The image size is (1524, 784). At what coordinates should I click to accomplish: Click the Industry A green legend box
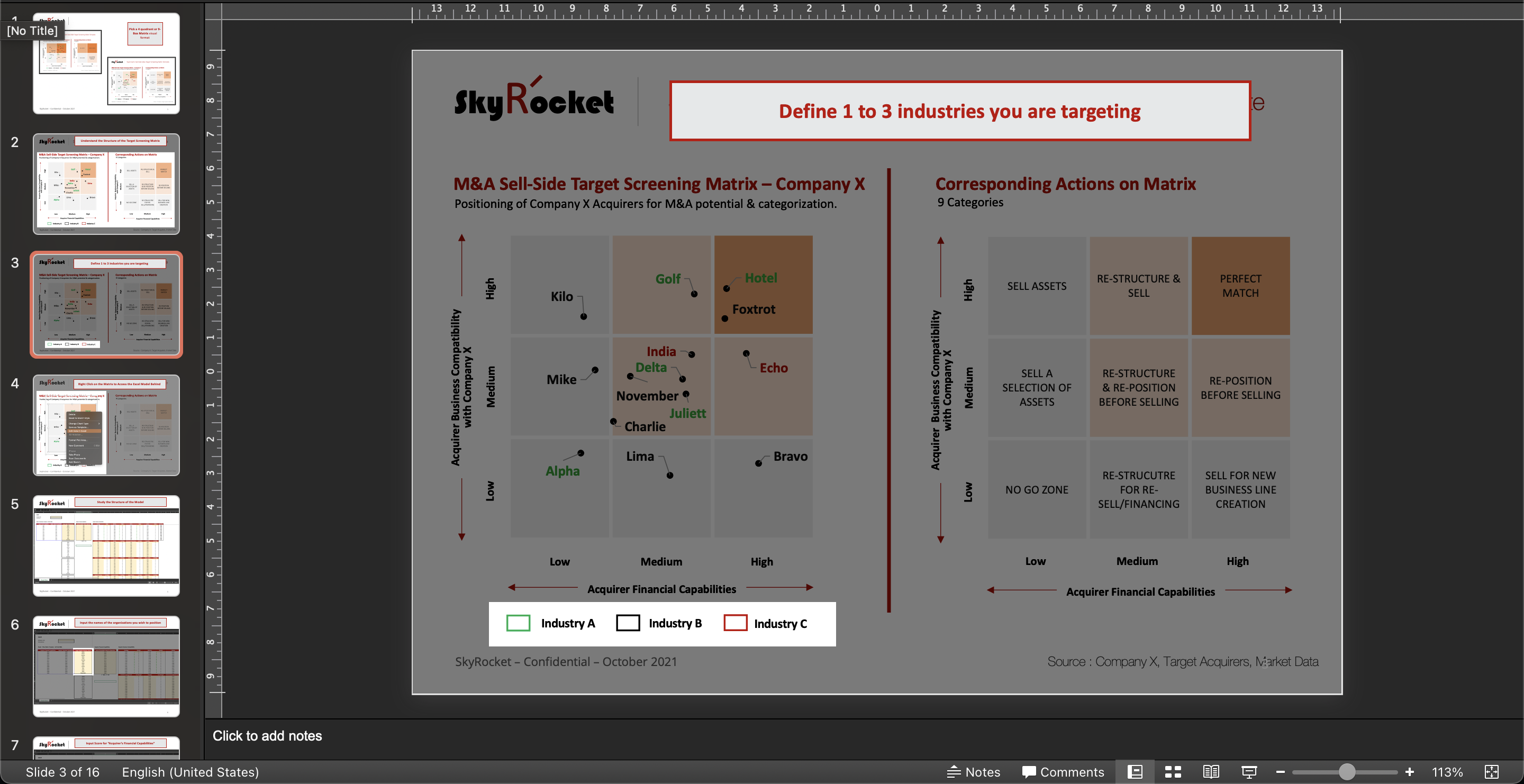pos(518,623)
